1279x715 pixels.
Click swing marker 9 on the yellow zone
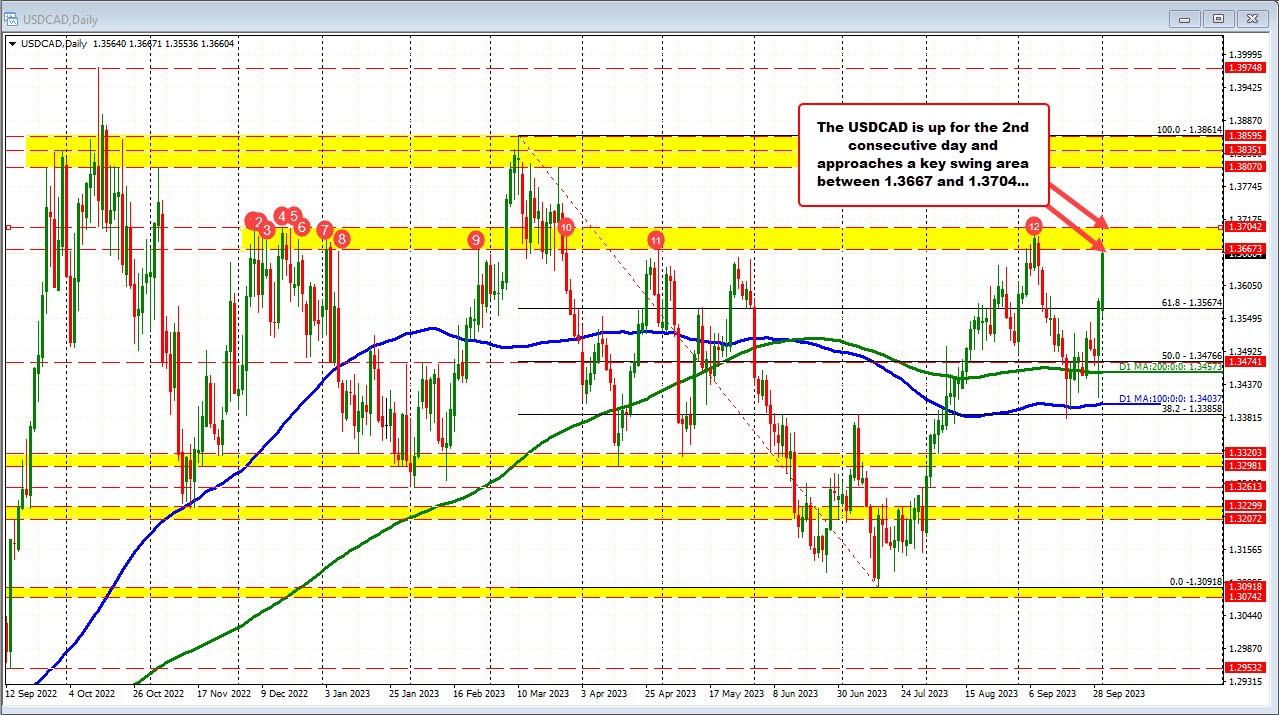tap(476, 240)
